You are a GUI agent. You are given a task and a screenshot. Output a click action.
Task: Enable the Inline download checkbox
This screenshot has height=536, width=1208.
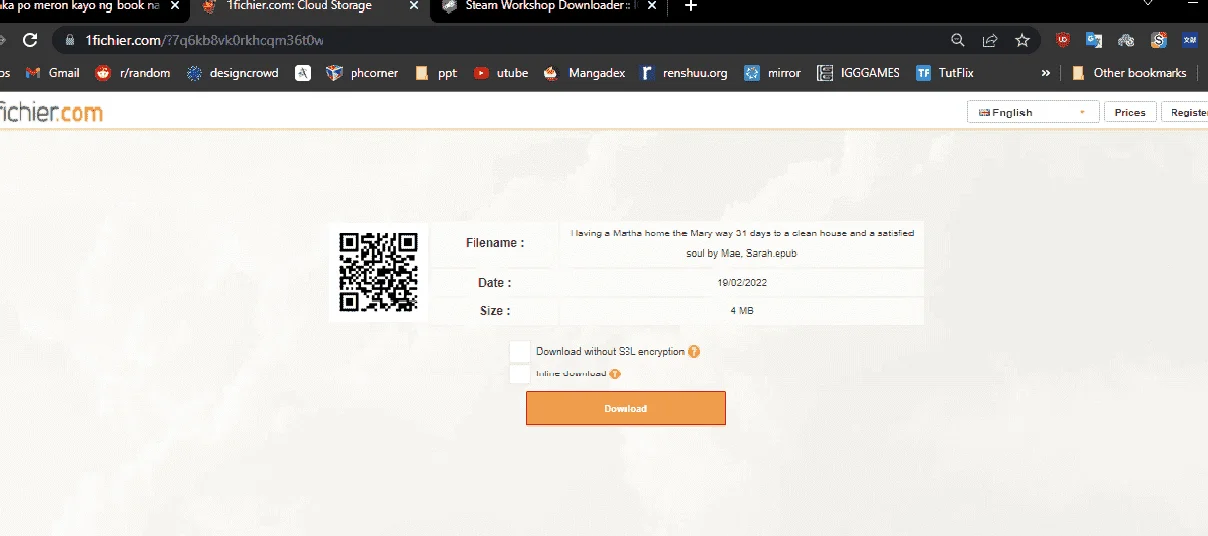pos(519,373)
